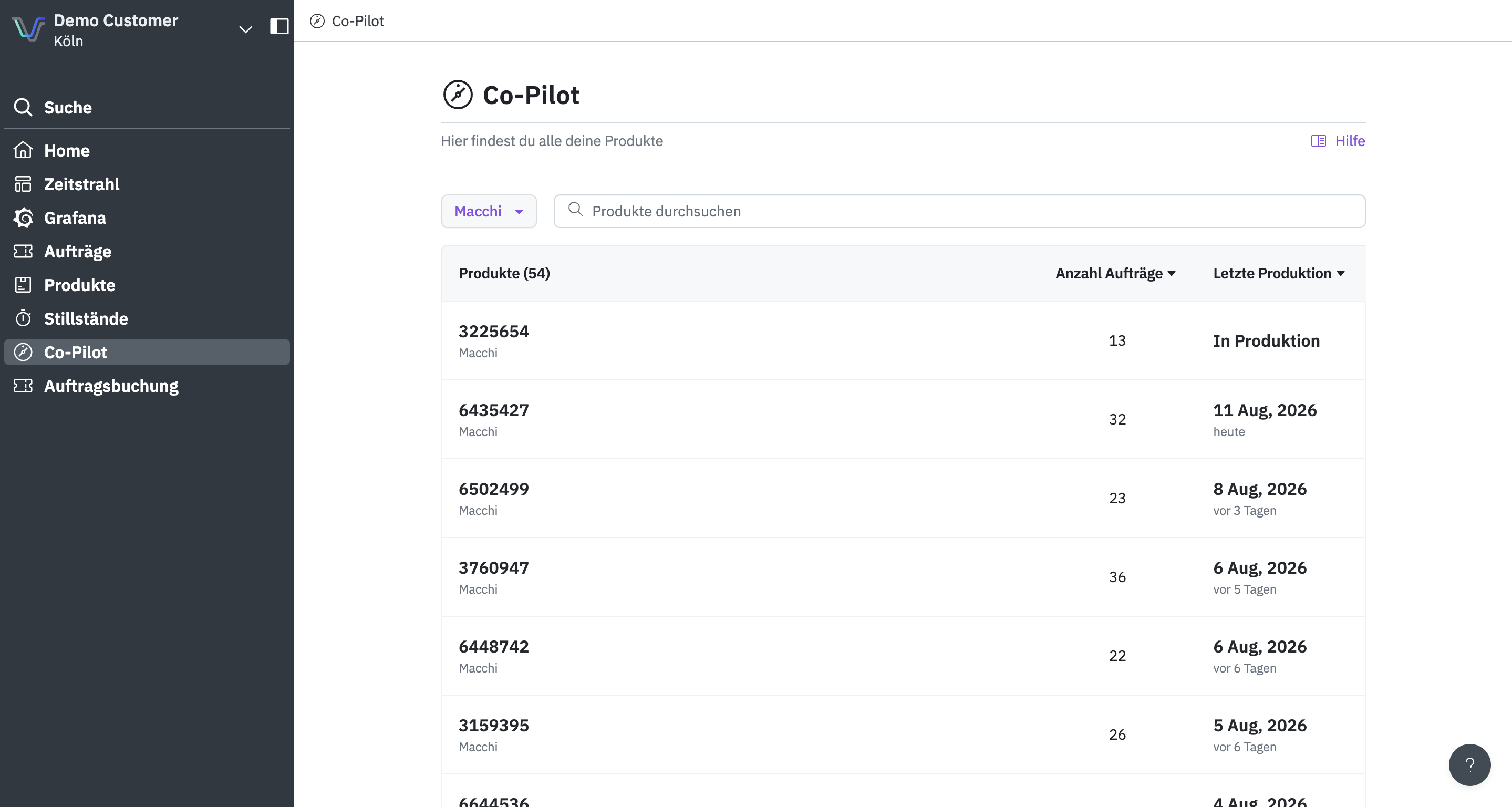Image resolution: width=1512 pixels, height=807 pixels.
Task: Open product 6448742
Action: click(903, 656)
